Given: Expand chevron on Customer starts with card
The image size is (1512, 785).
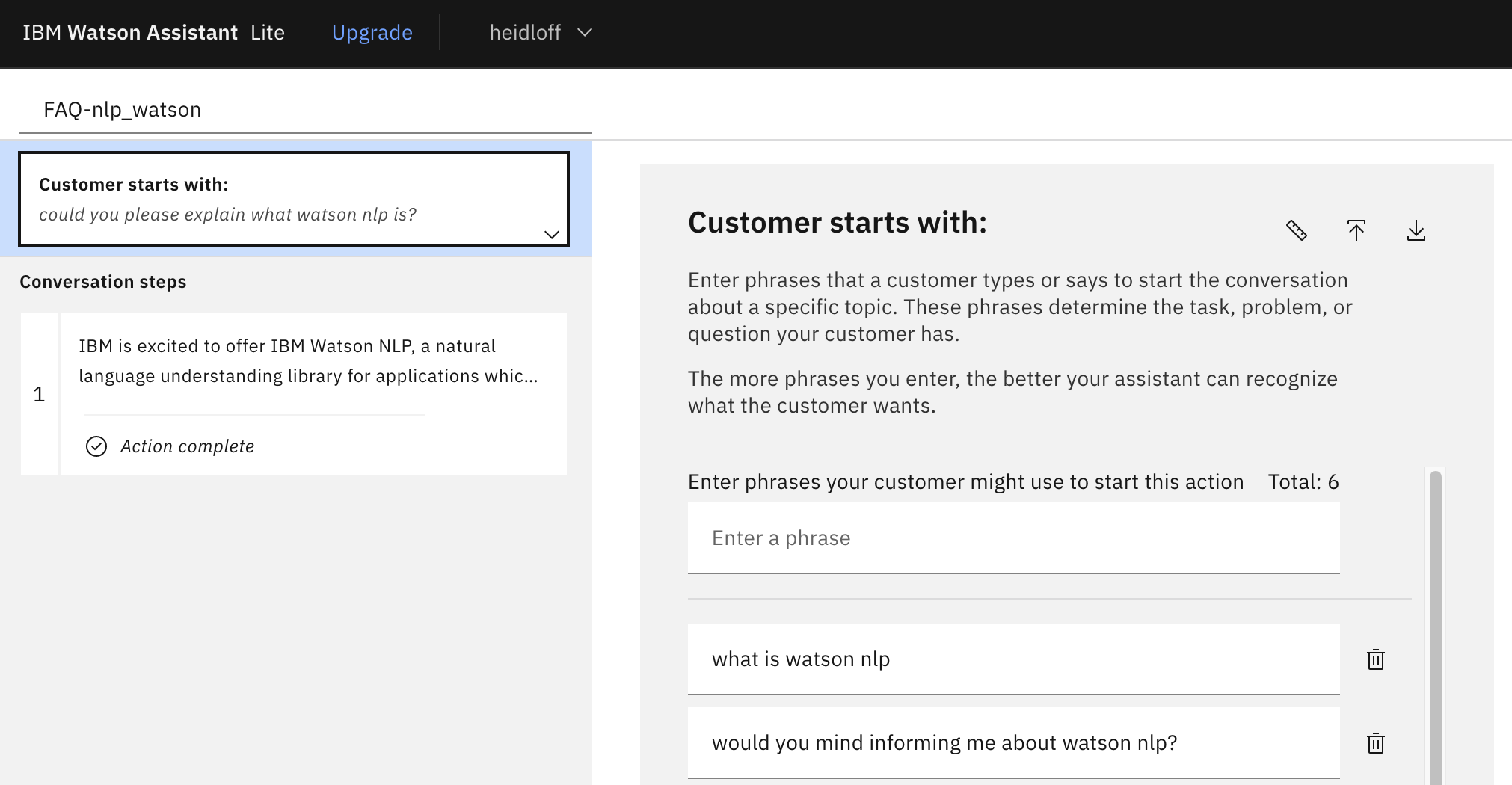Looking at the screenshot, I should (552, 234).
